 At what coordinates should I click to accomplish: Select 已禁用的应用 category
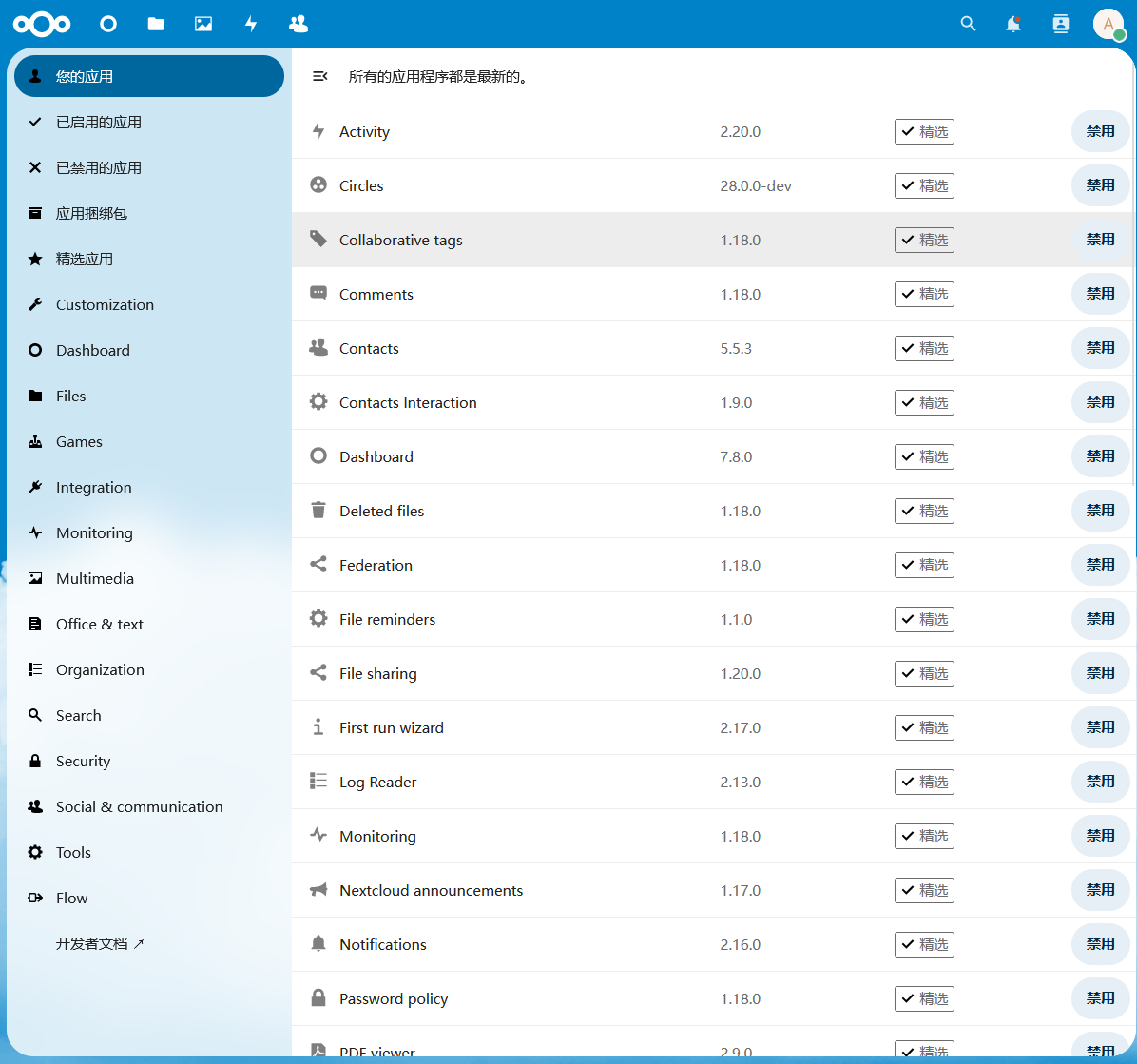click(x=148, y=167)
